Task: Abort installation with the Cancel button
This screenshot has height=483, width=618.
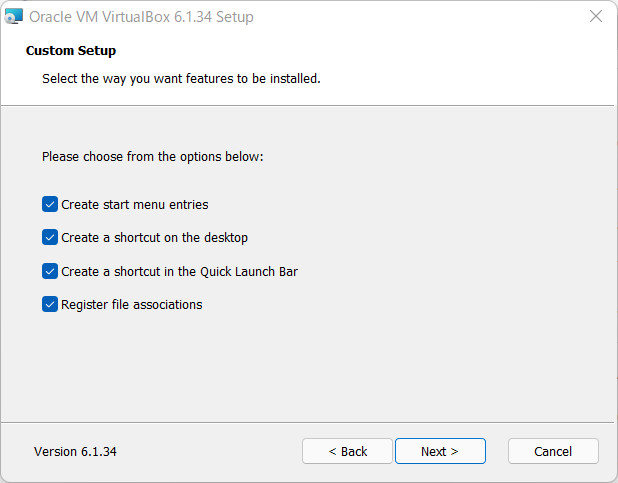Action: pos(553,451)
